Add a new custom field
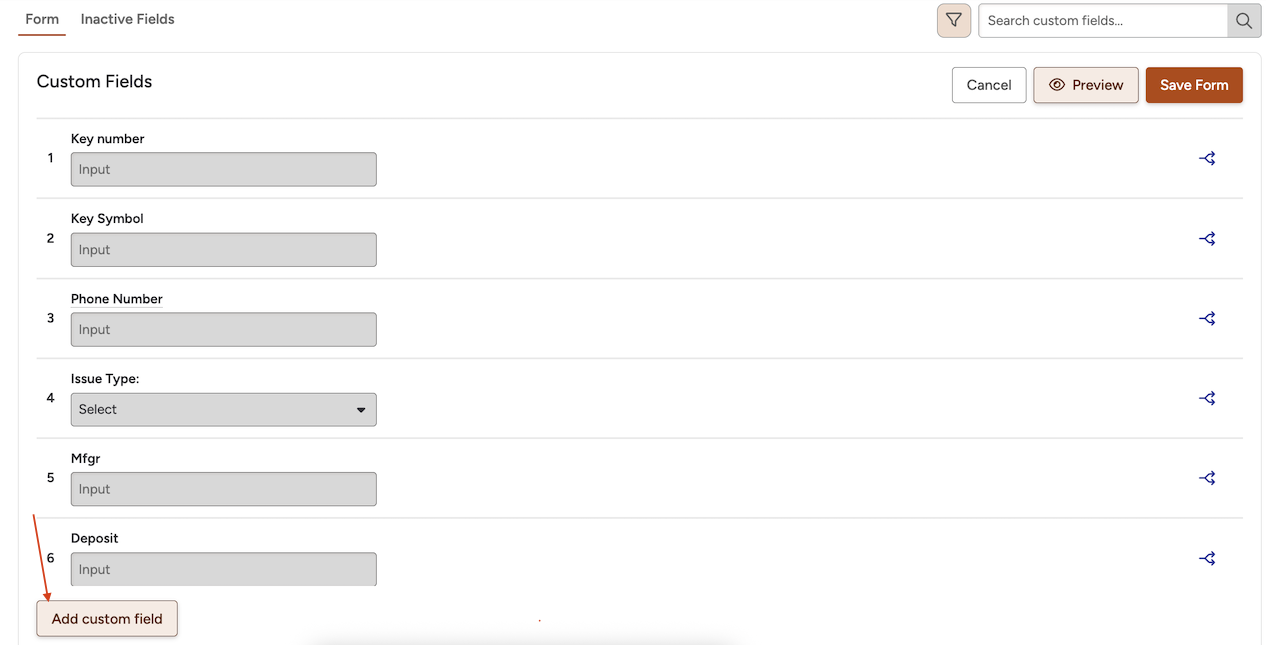This screenshot has width=1266, height=645. pos(107,618)
